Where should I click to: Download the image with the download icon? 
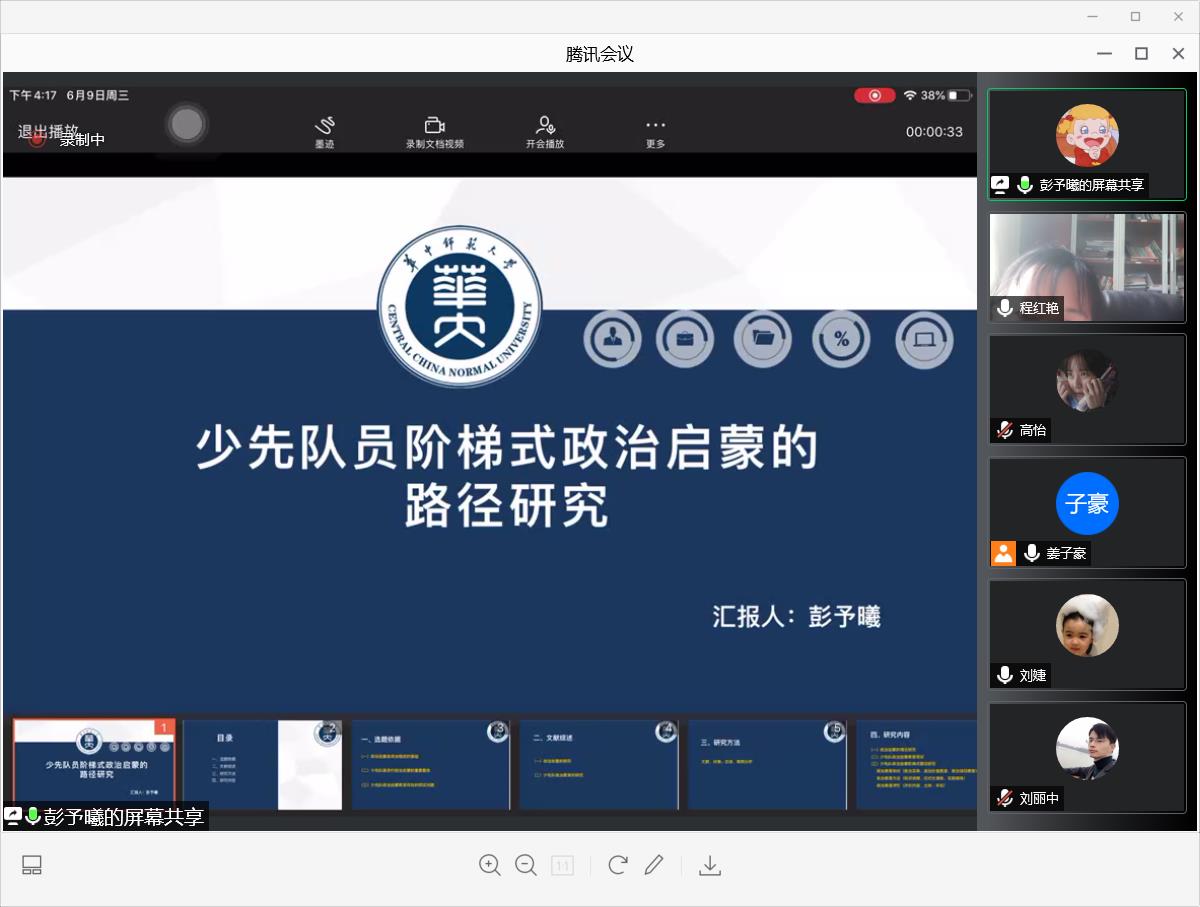(x=710, y=865)
